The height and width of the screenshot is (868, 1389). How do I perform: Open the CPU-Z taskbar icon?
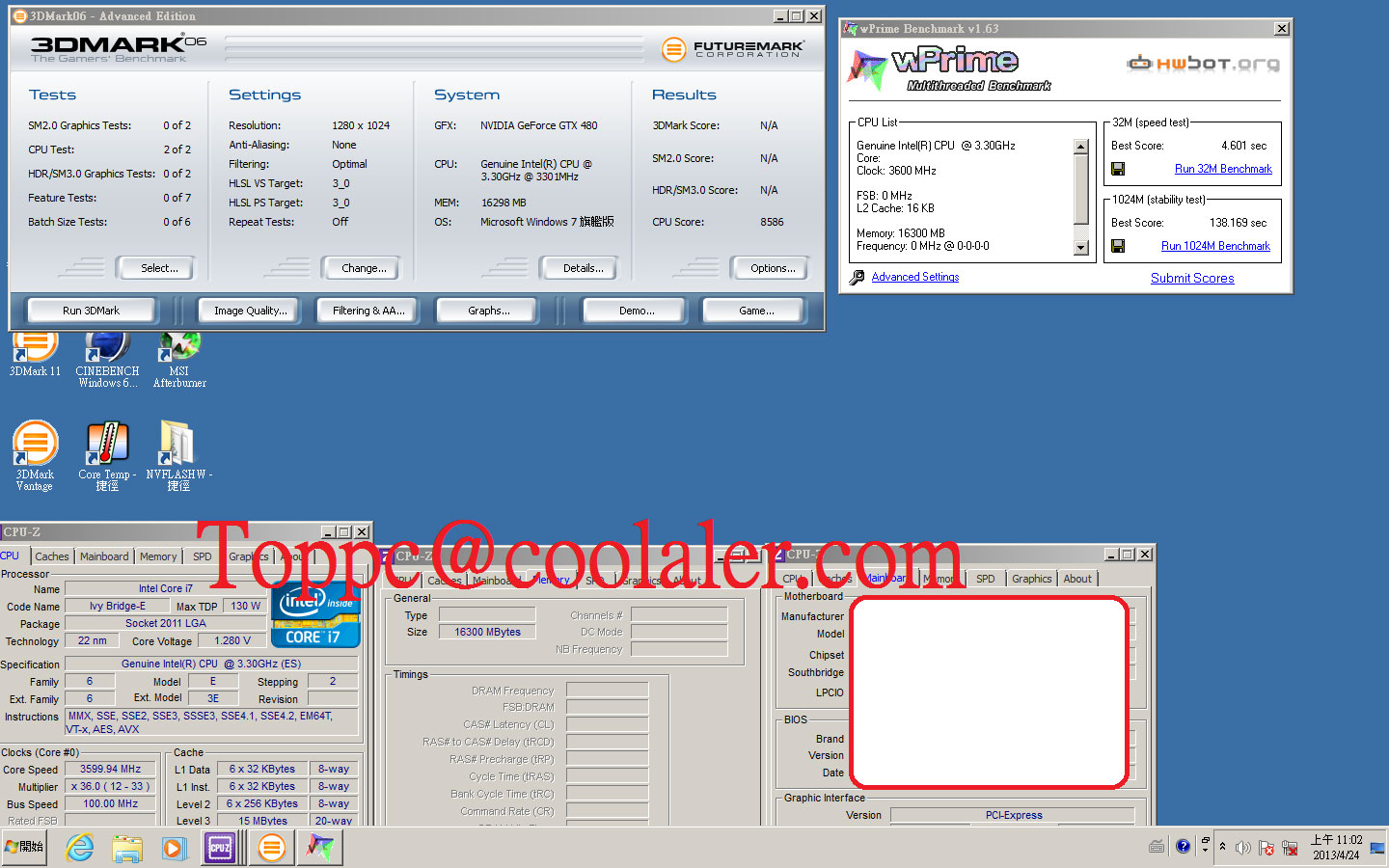220,848
